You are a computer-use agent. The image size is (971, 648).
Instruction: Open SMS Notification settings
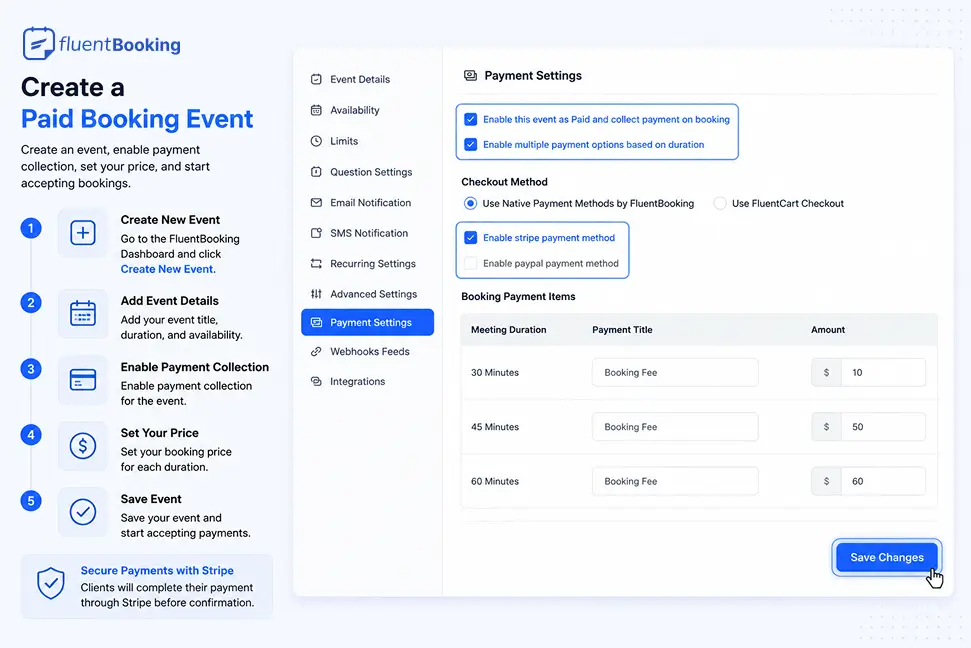tap(367, 233)
